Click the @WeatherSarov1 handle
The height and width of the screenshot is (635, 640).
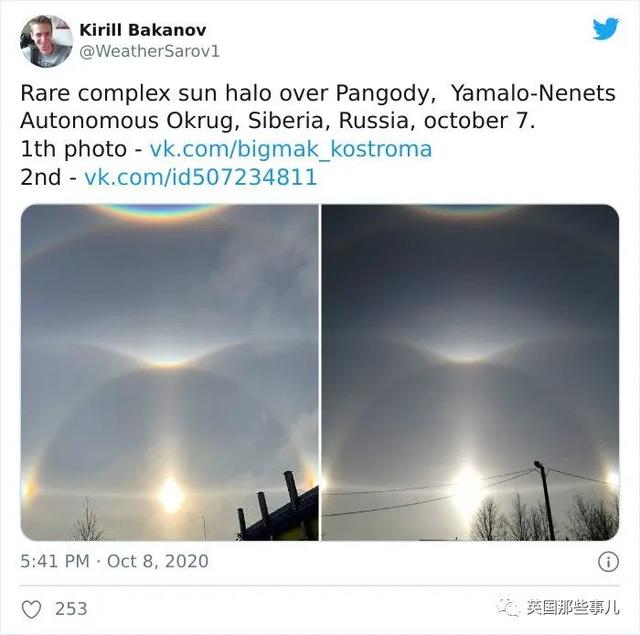tap(149, 51)
